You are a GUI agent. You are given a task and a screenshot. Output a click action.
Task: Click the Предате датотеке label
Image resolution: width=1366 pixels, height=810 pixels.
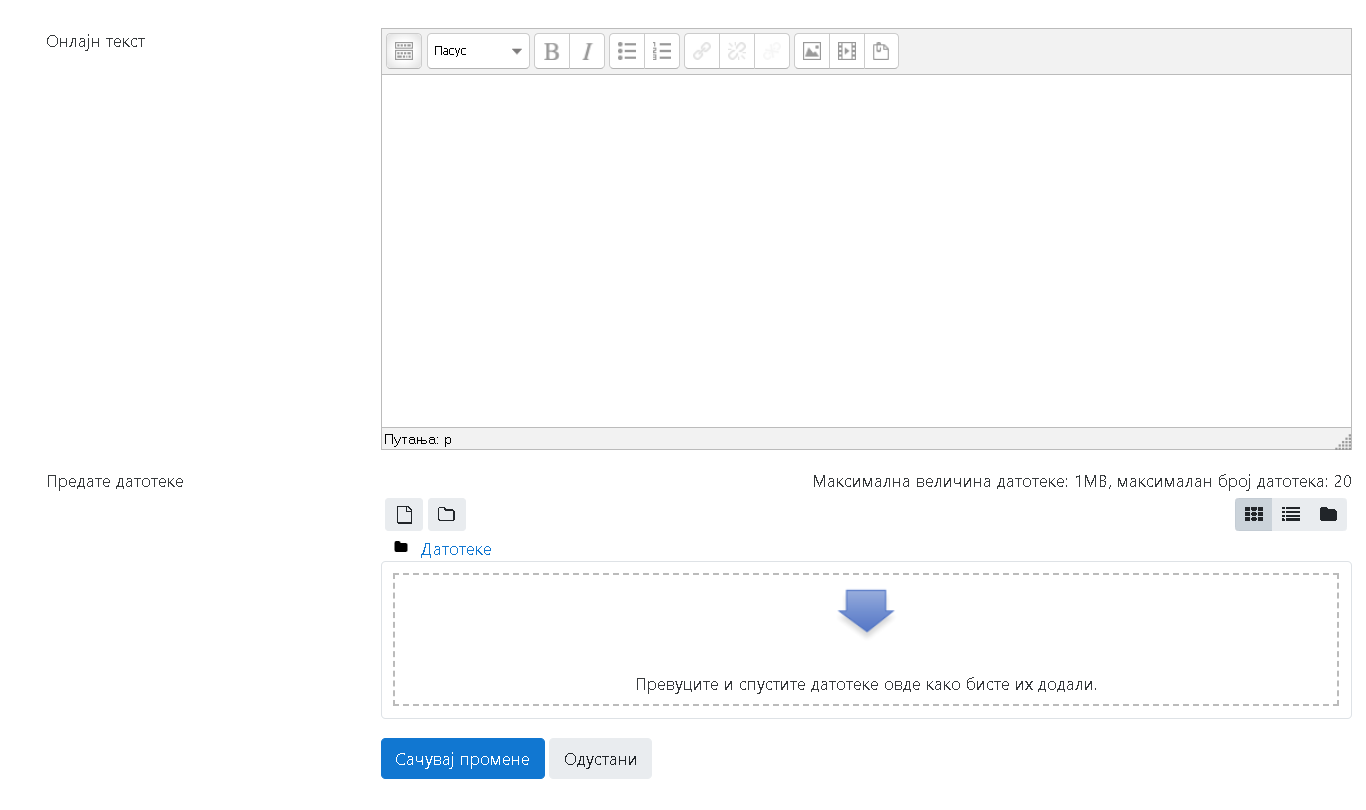115,481
